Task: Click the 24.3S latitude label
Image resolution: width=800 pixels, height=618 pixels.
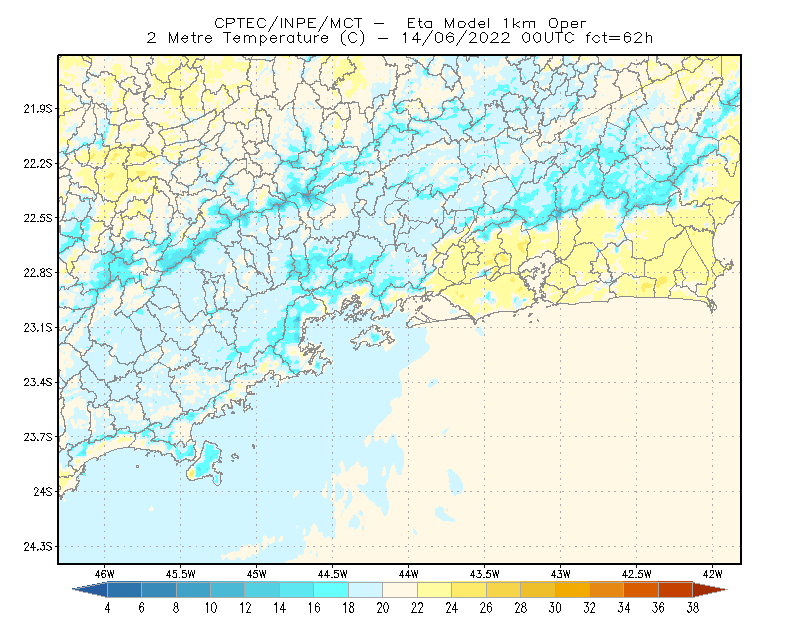Action: pyautogui.click(x=38, y=547)
